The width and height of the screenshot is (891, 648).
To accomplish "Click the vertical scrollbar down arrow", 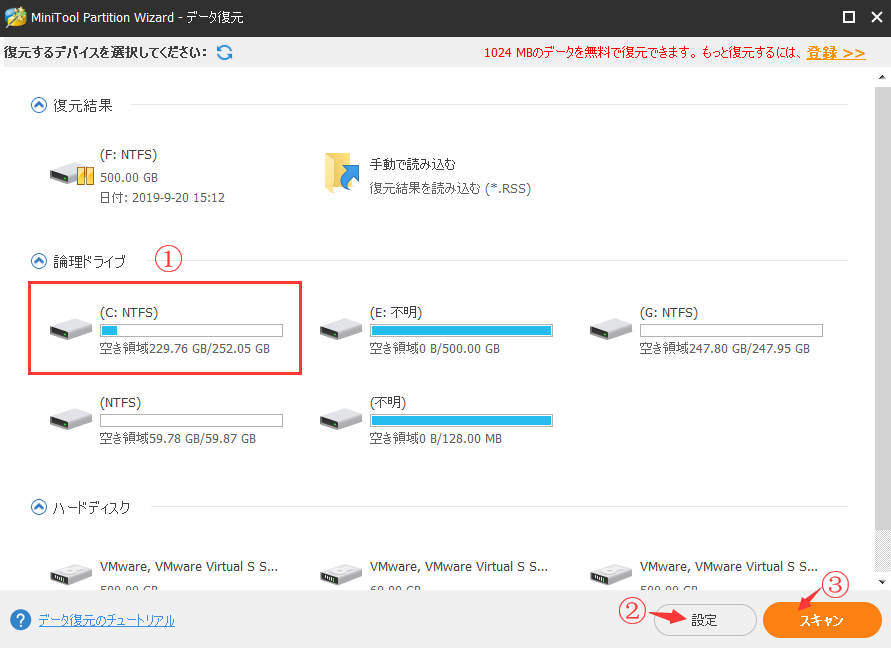I will pyautogui.click(x=882, y=581).
